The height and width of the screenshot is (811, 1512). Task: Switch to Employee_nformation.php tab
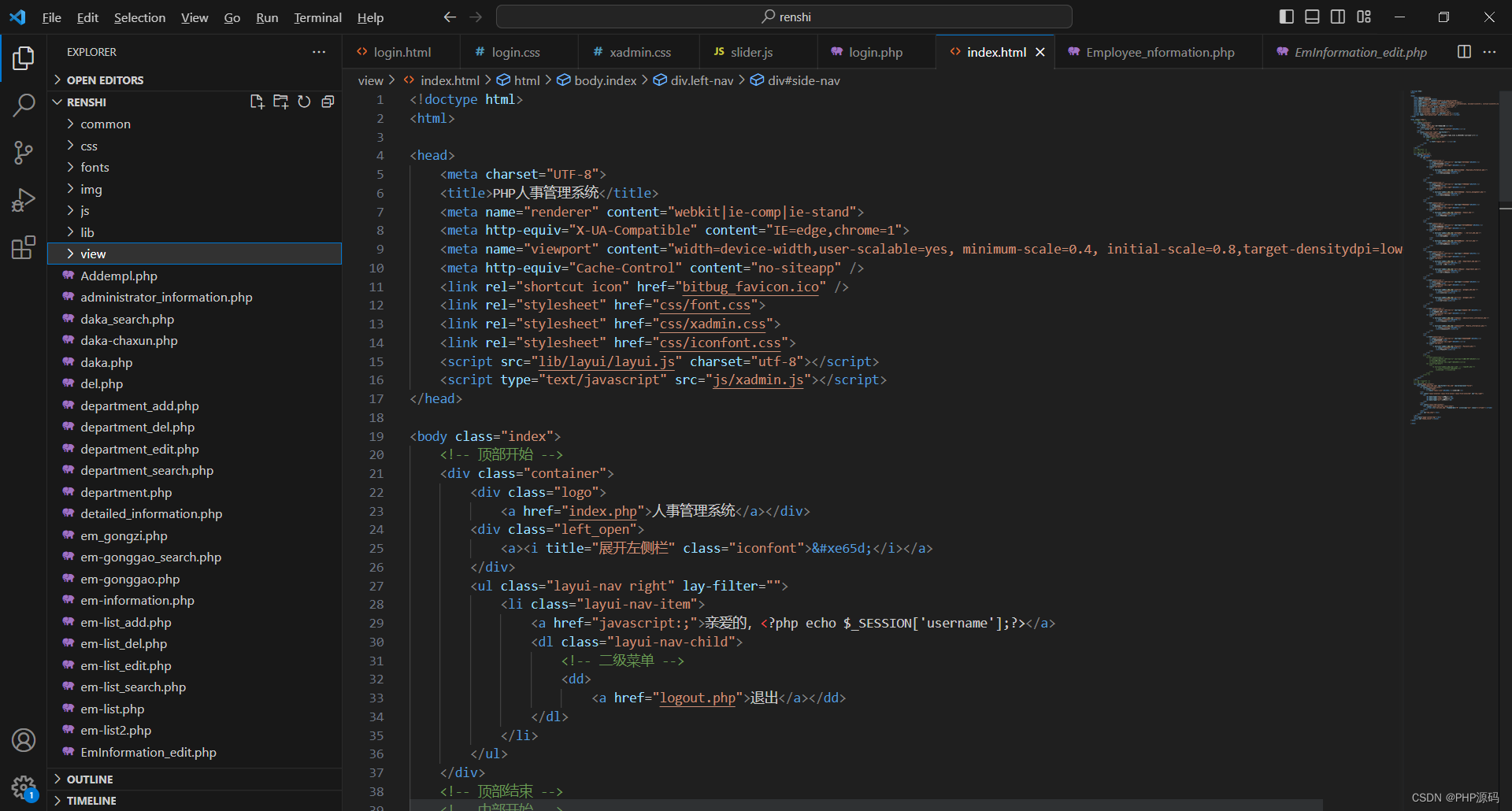pyautogui.click(x=1159, y=52)
